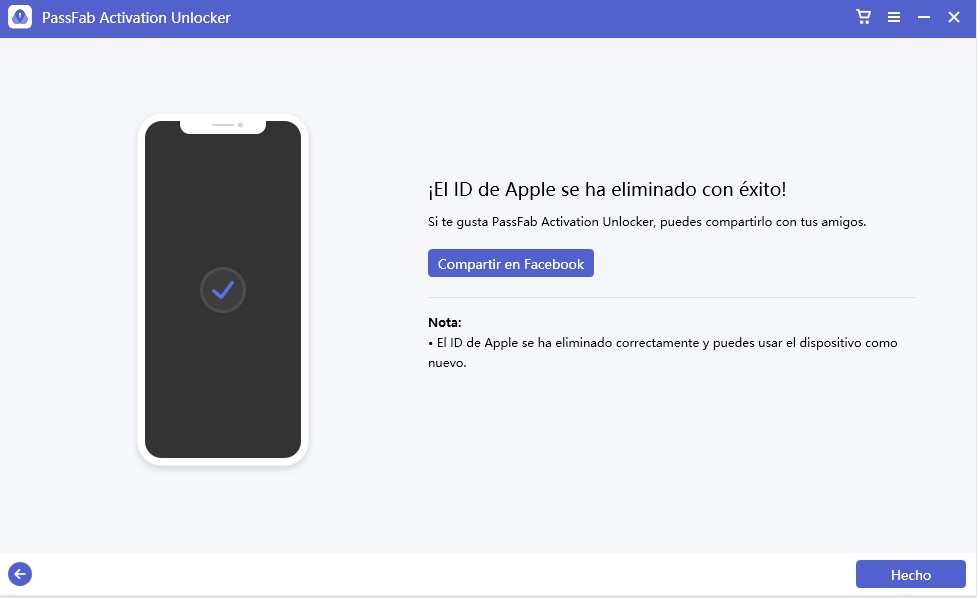Viewport: 977px width, 598px height.
Task: Click the PassFab logo in the title bar
Action: pos(20,17)
